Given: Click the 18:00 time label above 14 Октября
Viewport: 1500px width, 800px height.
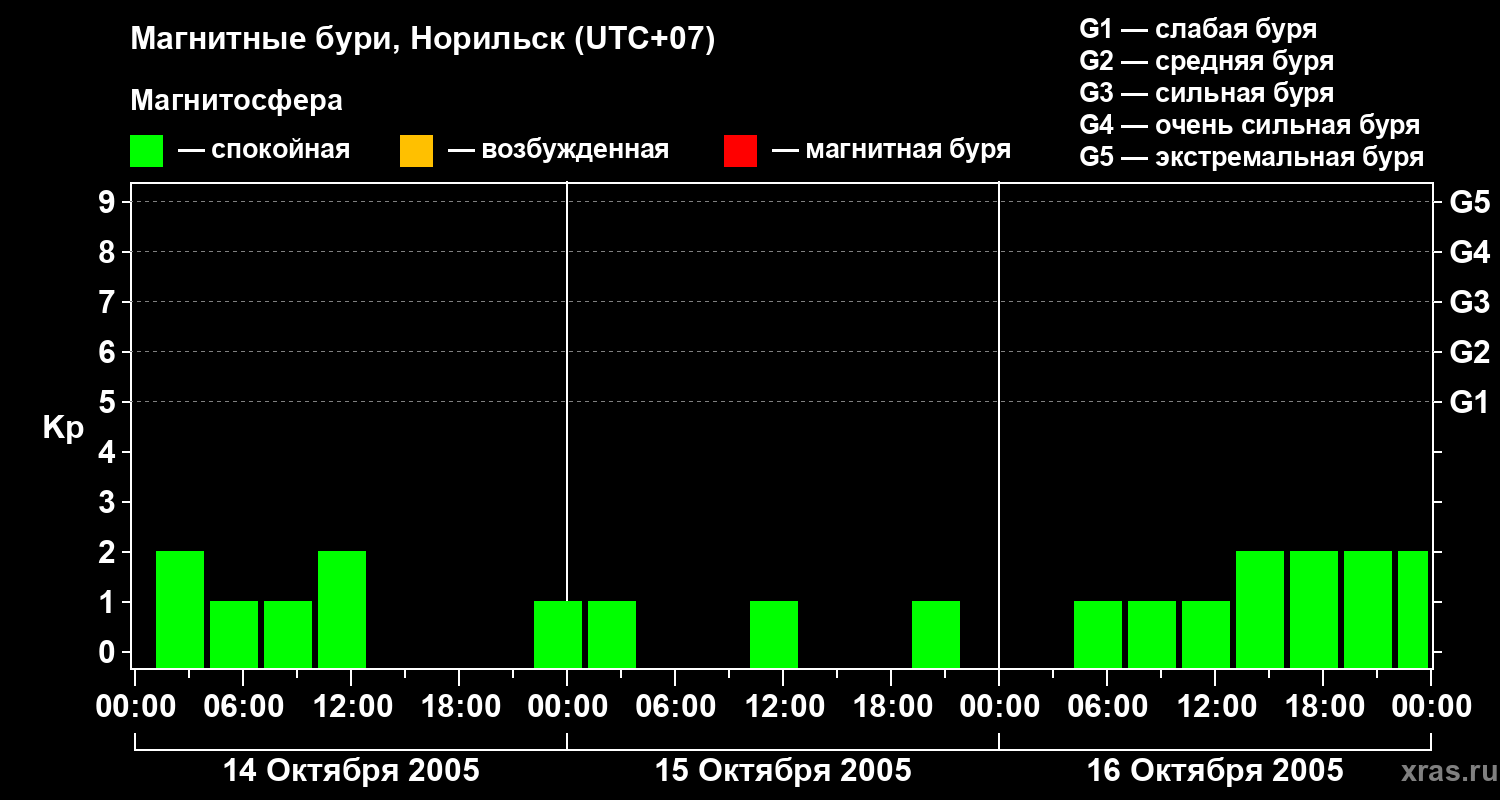Looking at the screenshot, I should point(459,707).
